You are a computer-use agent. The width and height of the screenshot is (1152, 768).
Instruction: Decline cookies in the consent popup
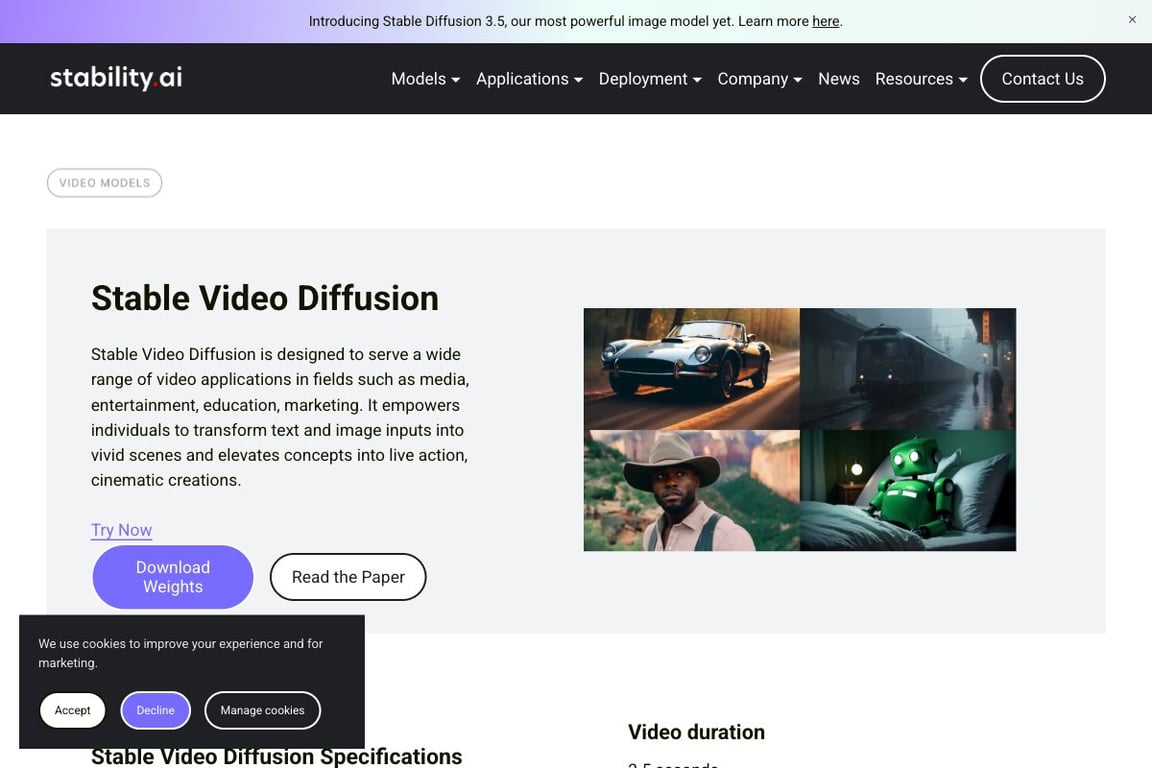coord(155,710)
